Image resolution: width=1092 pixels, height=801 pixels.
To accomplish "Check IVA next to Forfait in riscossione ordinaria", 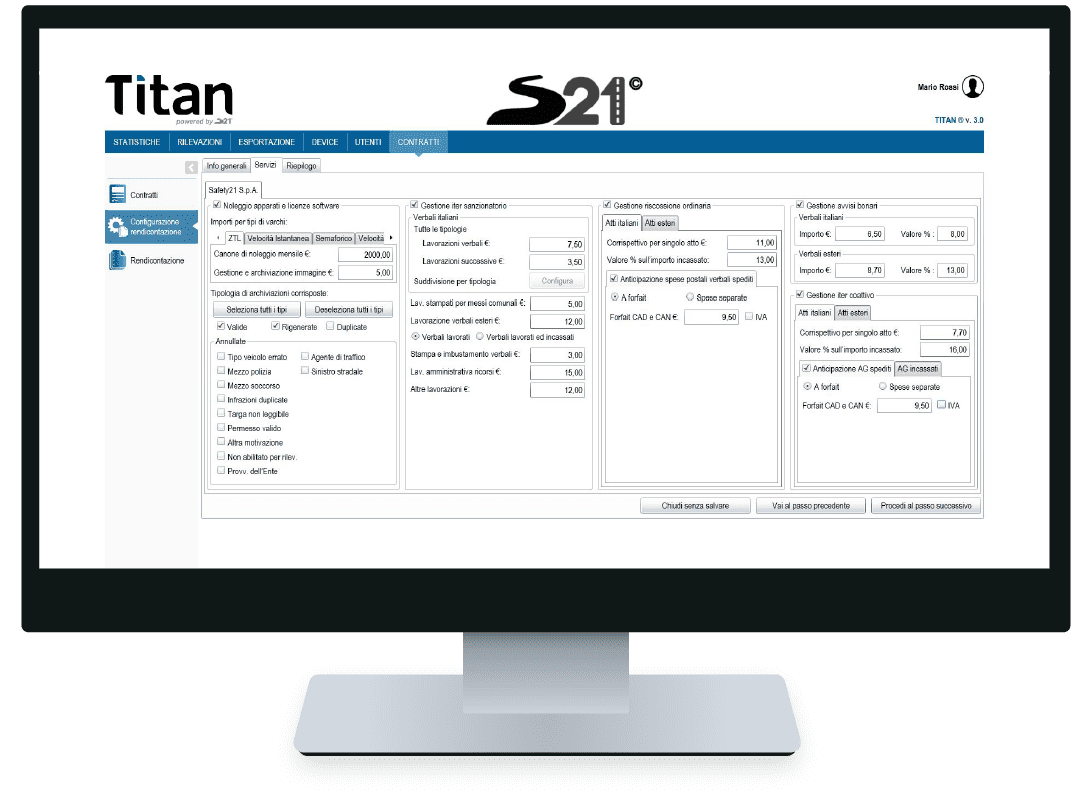I will click(x=749, y=316).
